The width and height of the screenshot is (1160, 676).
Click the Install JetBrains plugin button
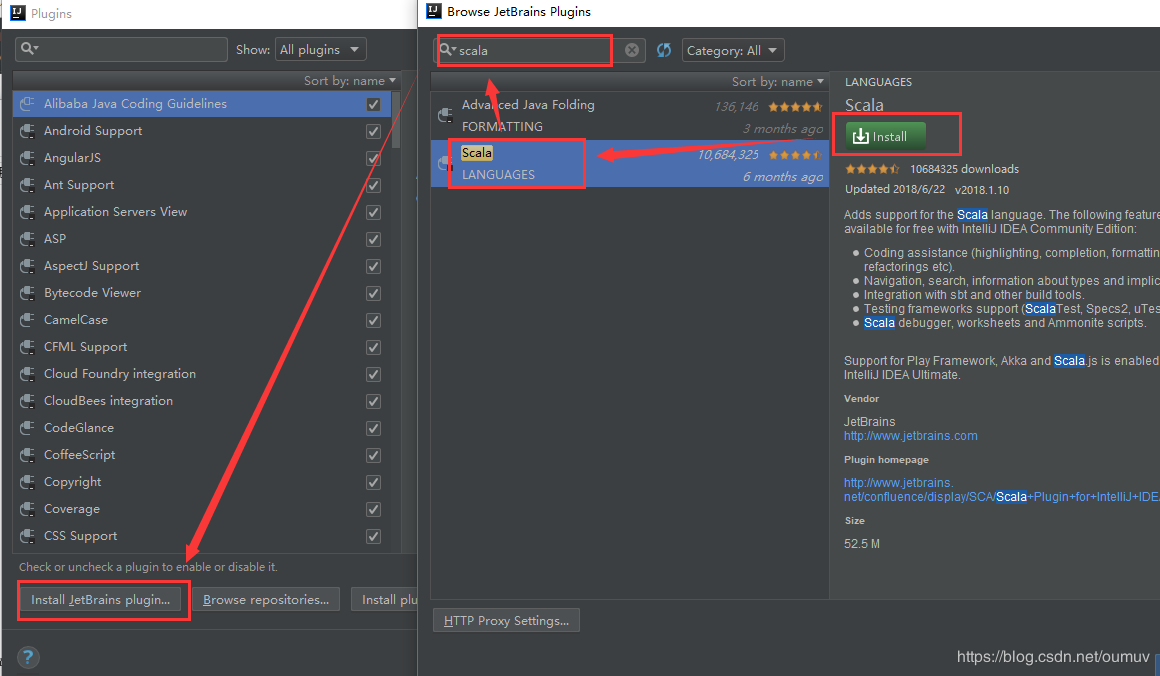(101, 600)
